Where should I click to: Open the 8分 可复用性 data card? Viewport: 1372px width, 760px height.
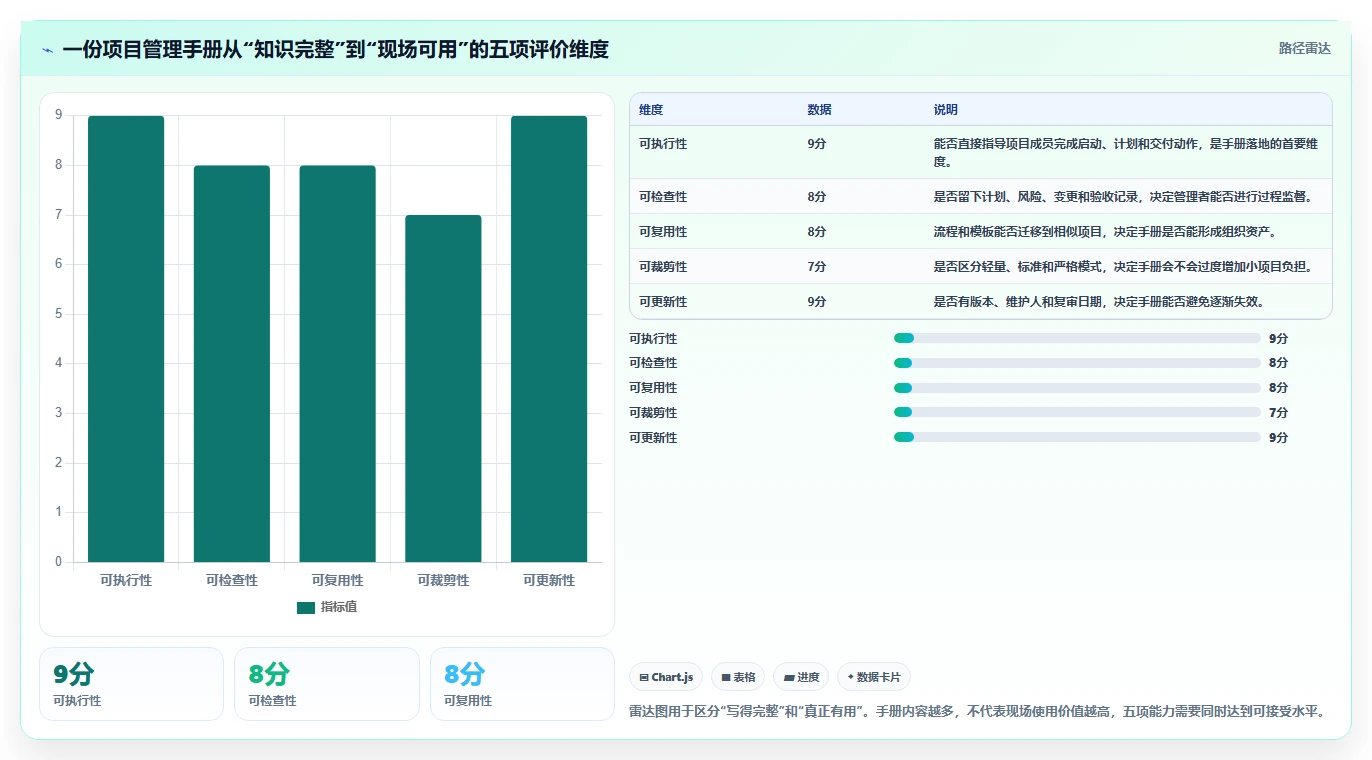pyautogui.click(x=522, y=684)
